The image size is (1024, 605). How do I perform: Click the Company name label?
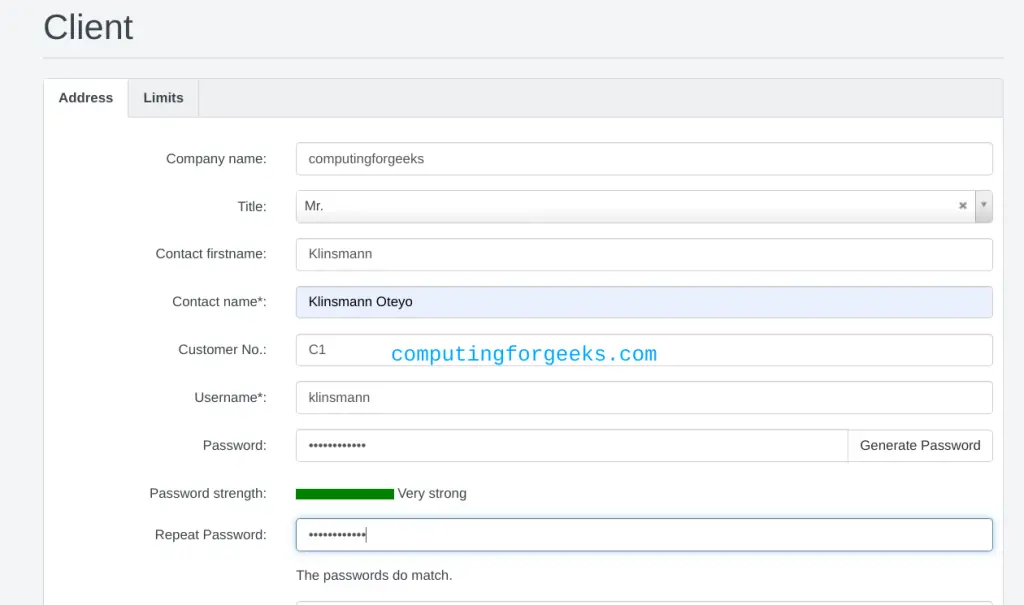click(x=216, y=159)
